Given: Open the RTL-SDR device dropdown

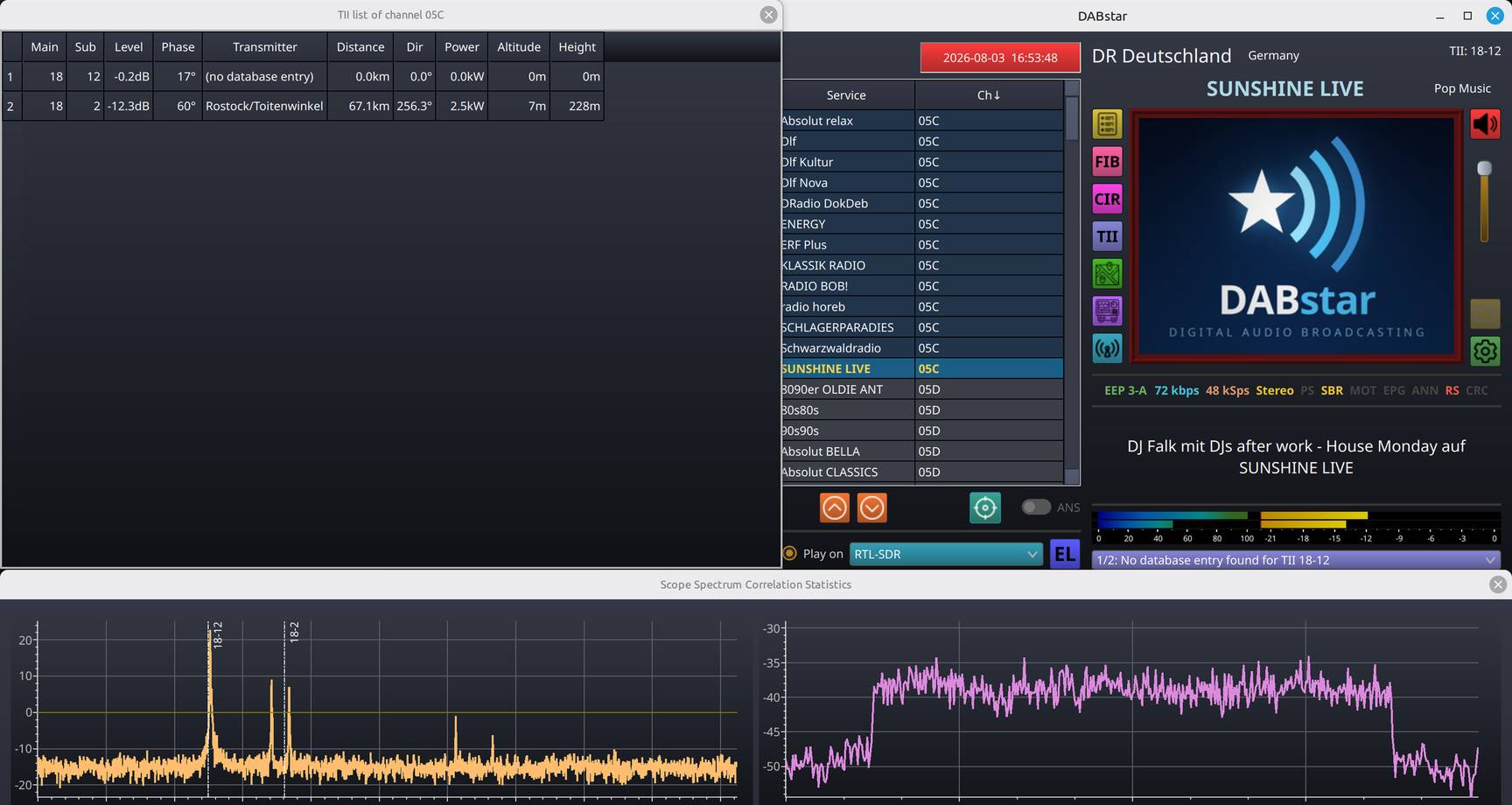Looking at the screenshot, I should 946,554.
